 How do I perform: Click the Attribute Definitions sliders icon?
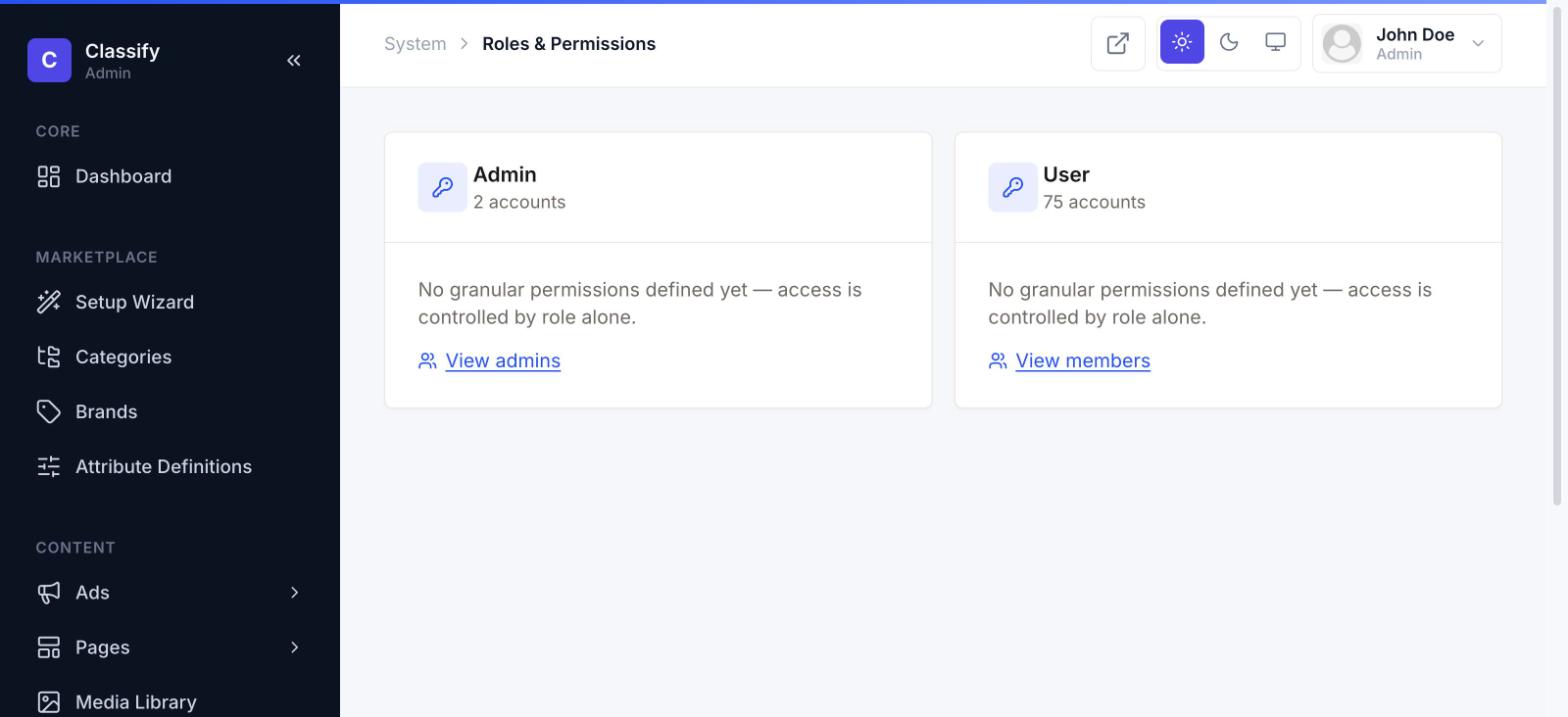(x=49, y=467)
